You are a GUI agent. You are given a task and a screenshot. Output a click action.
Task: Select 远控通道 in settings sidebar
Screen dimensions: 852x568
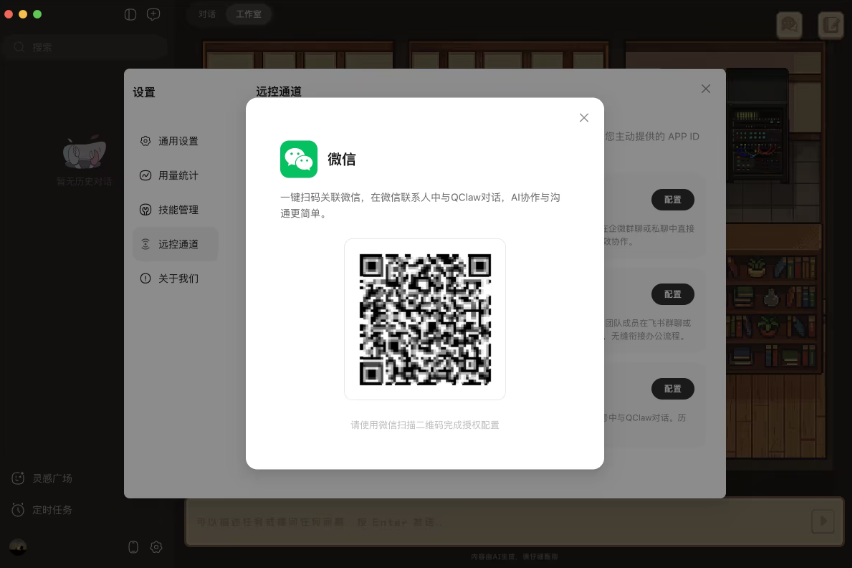176,244
